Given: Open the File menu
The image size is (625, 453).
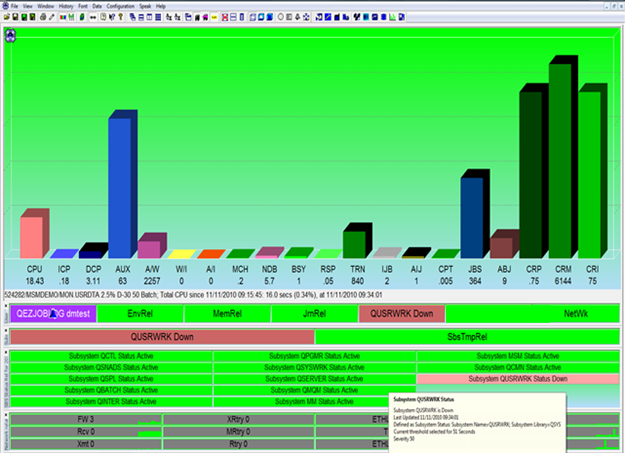Looking at the screenshot, I should (x=15, y=5).
